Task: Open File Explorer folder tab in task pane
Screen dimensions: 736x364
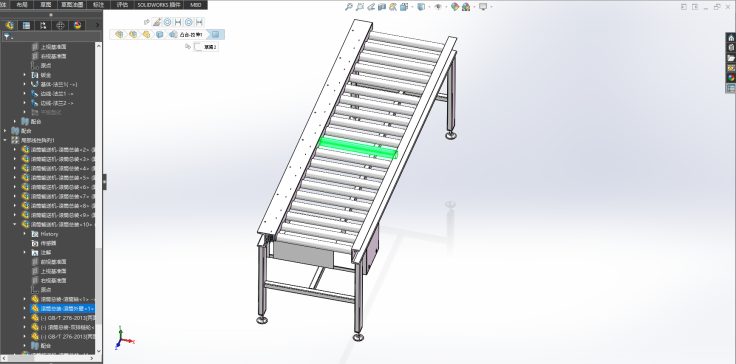Action: 731,58
